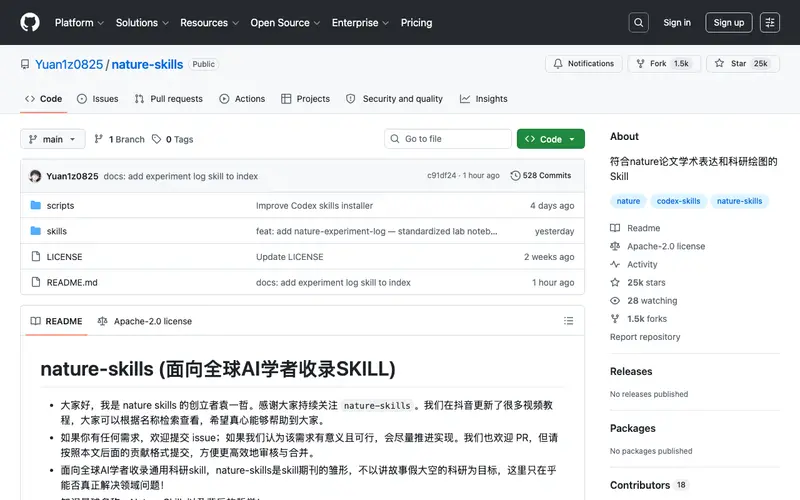800x500 pixels.
Task: Click the eye icon beside 28 watching
Action: coord(615,301)
